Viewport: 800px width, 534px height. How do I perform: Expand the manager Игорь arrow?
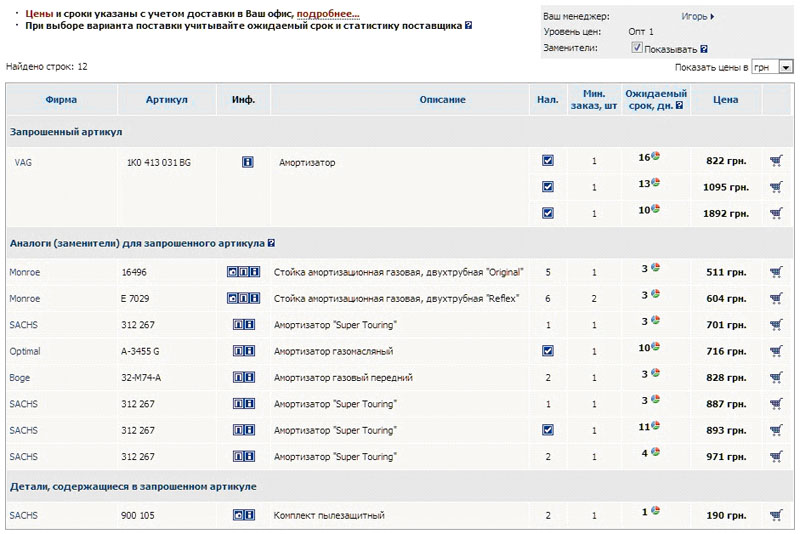[712, 16]
